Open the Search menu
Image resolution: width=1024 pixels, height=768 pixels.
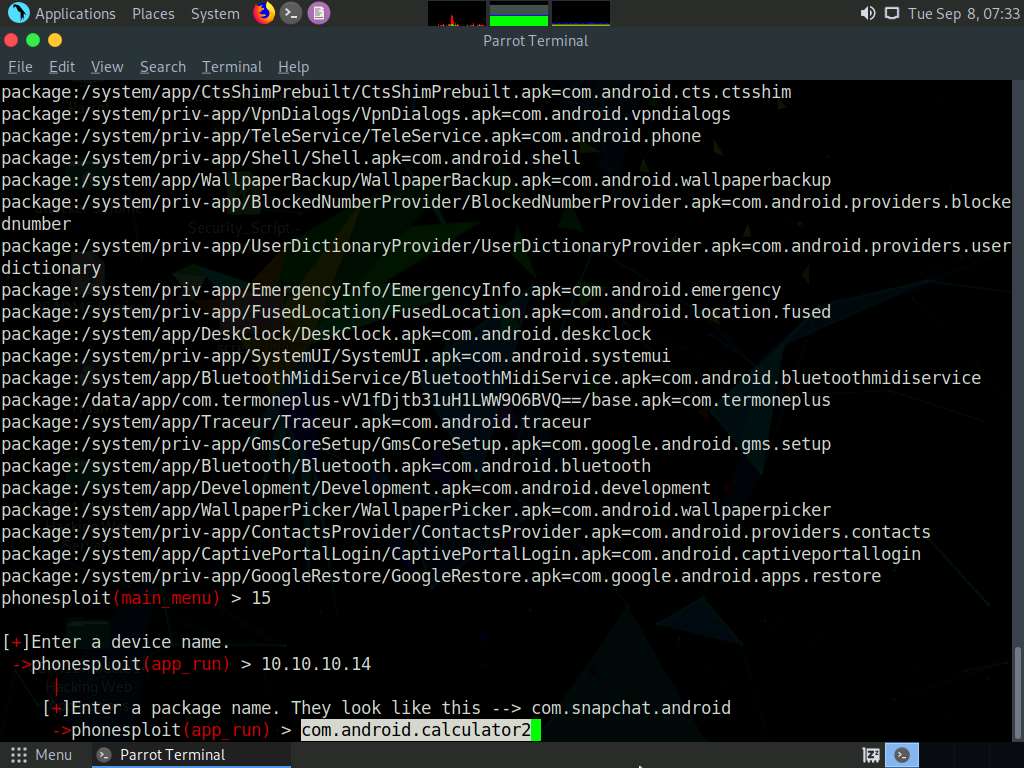[162, 67]
